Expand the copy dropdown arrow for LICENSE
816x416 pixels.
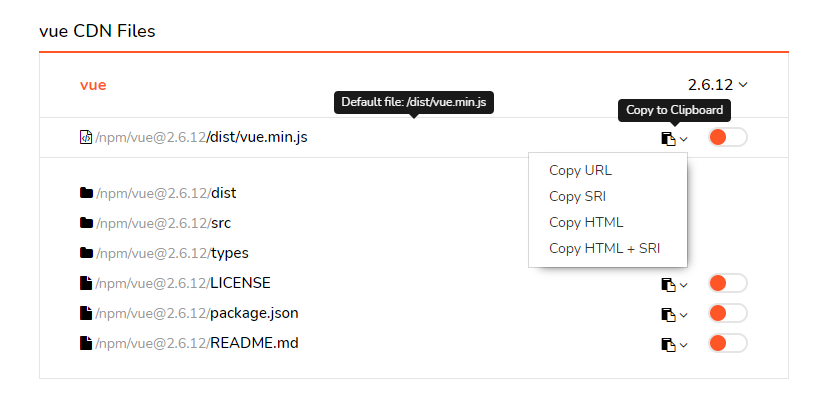pyautogui.click(x=684, y=285)
